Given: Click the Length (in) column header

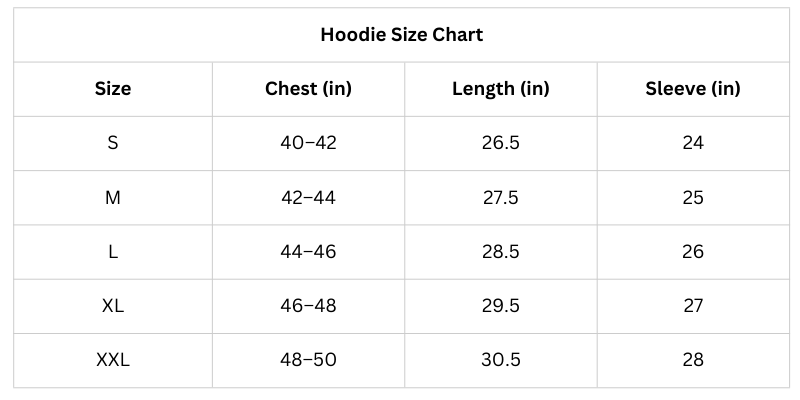Looking at the screenshot, I should pos(501,89).
